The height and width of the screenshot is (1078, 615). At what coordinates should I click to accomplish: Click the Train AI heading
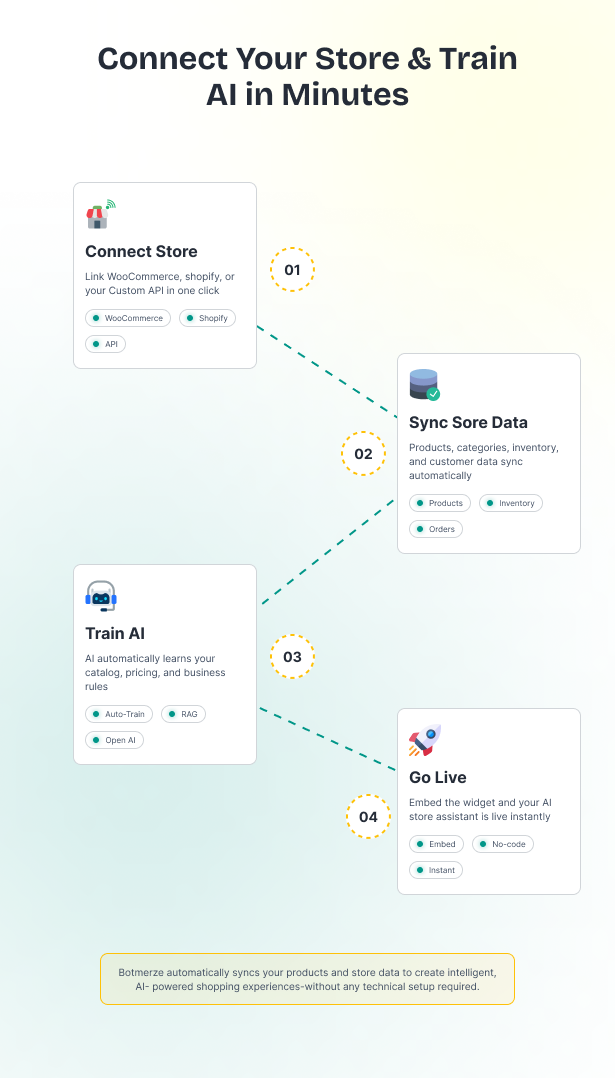pyautogui.click(x=115, y=633)
